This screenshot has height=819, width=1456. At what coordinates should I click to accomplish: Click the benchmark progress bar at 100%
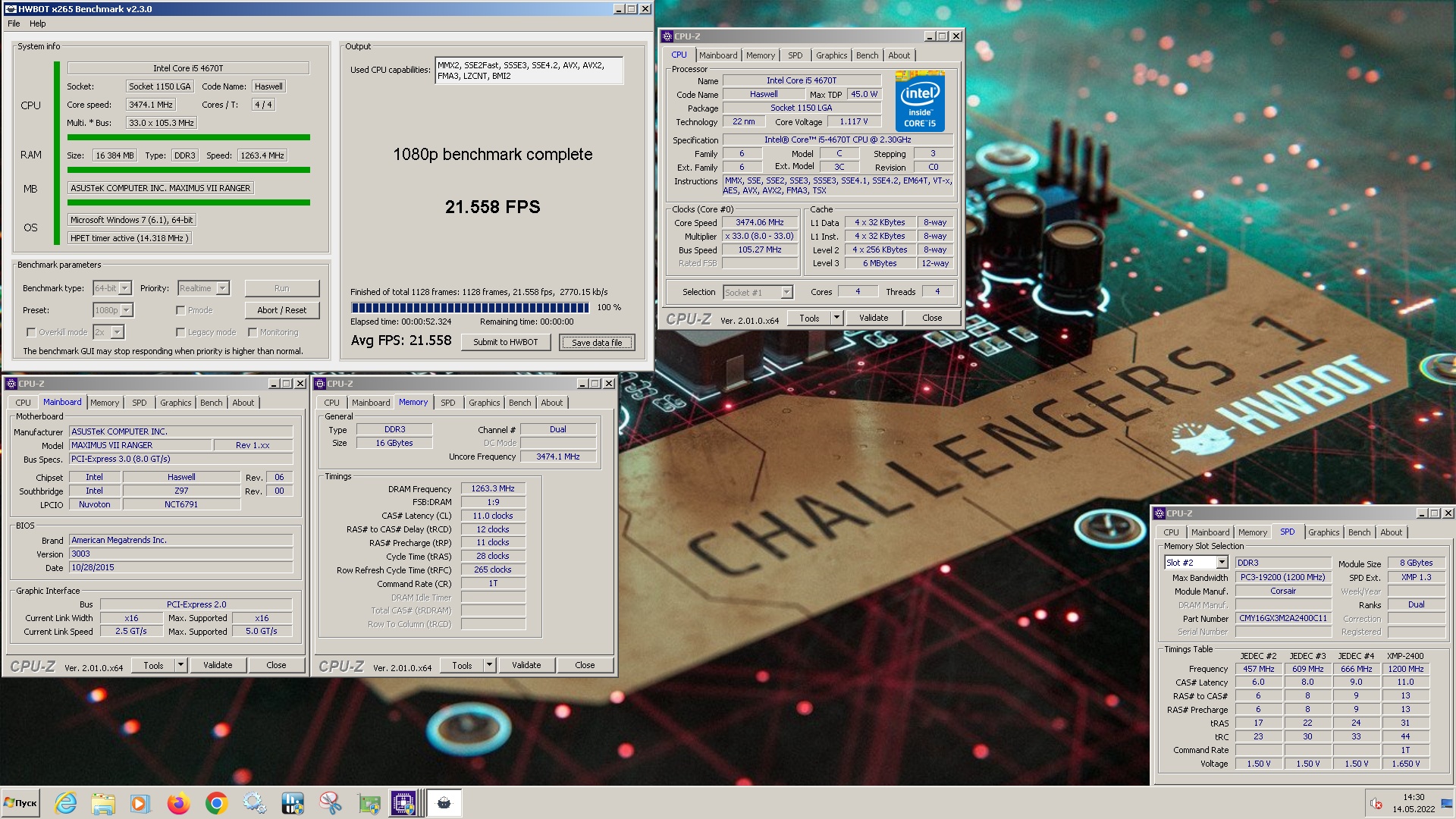coord(470,308)
